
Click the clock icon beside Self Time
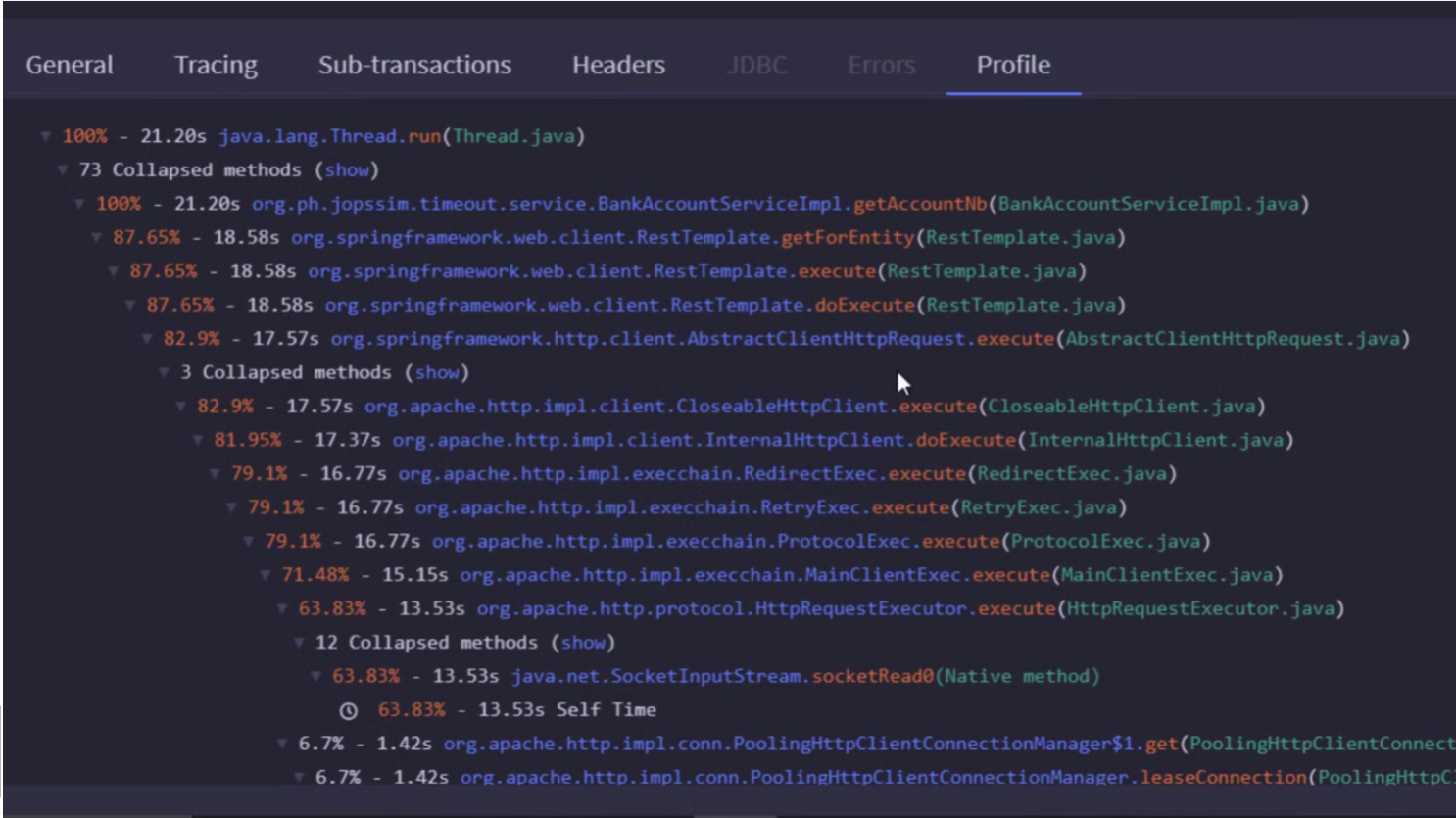point(348,710)
